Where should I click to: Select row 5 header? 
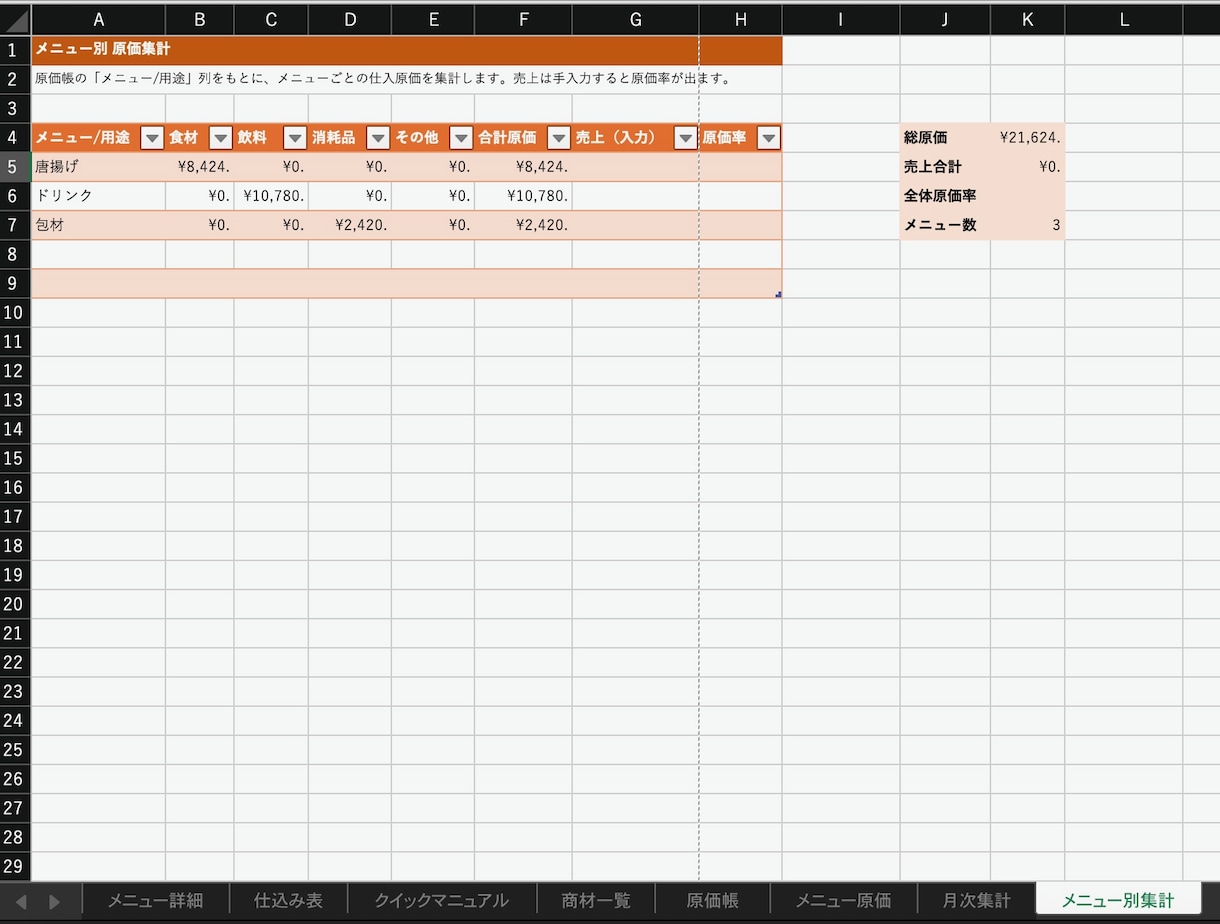pyautogui.click(x=15, y=167)
